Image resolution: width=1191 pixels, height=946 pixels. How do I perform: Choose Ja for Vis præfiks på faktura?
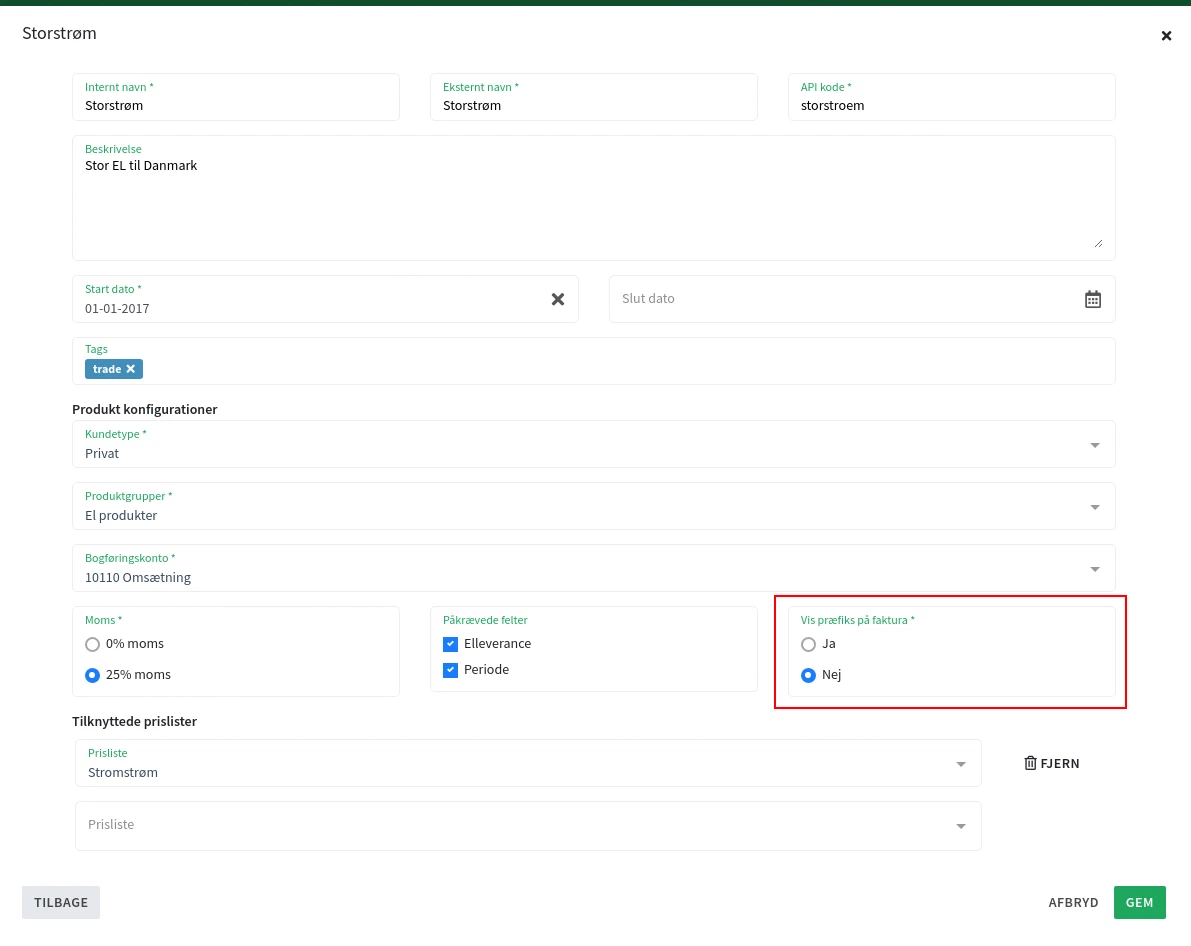[809, 644]
